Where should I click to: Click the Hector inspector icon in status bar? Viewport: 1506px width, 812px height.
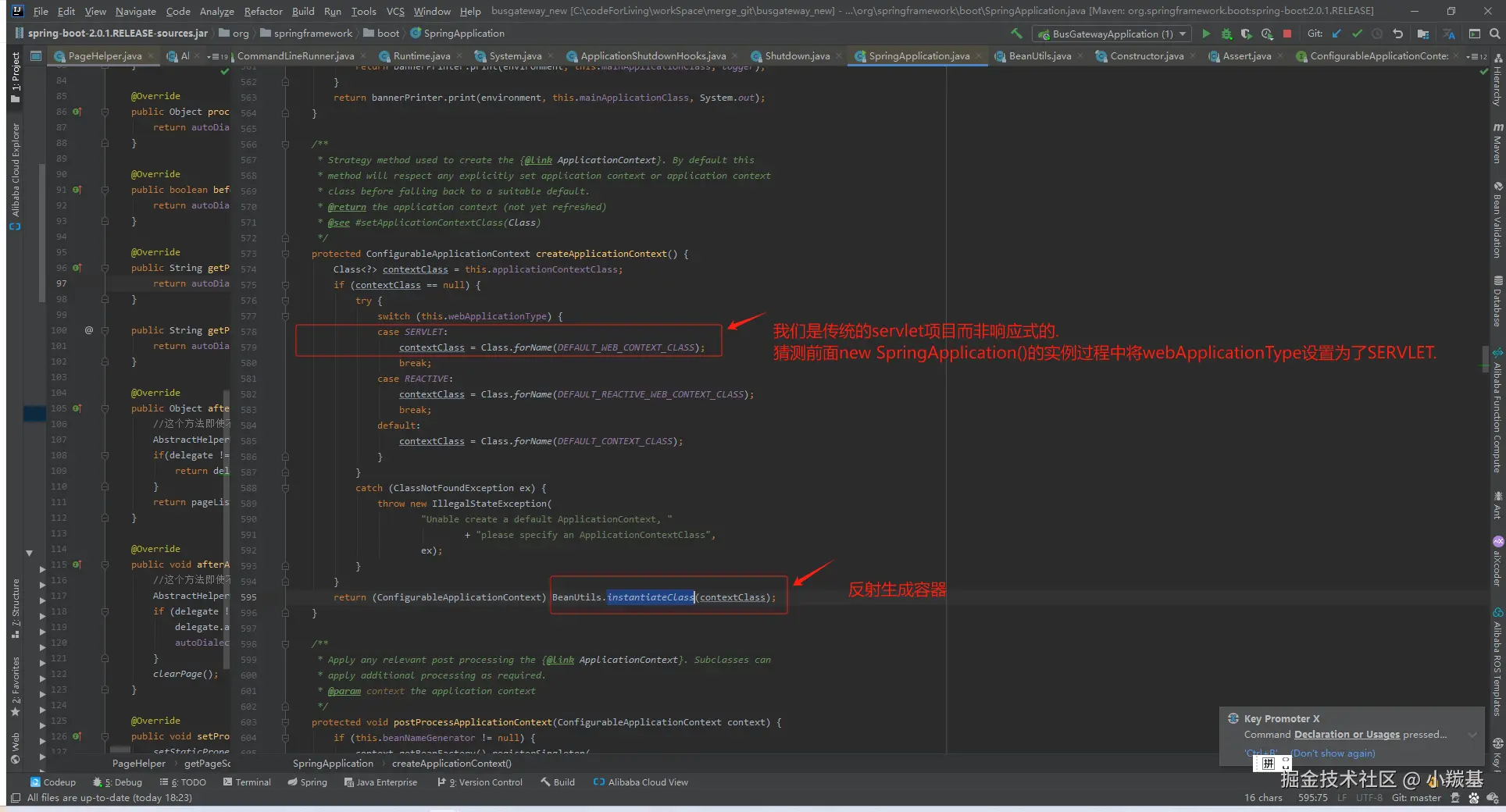coord(1454,797)
